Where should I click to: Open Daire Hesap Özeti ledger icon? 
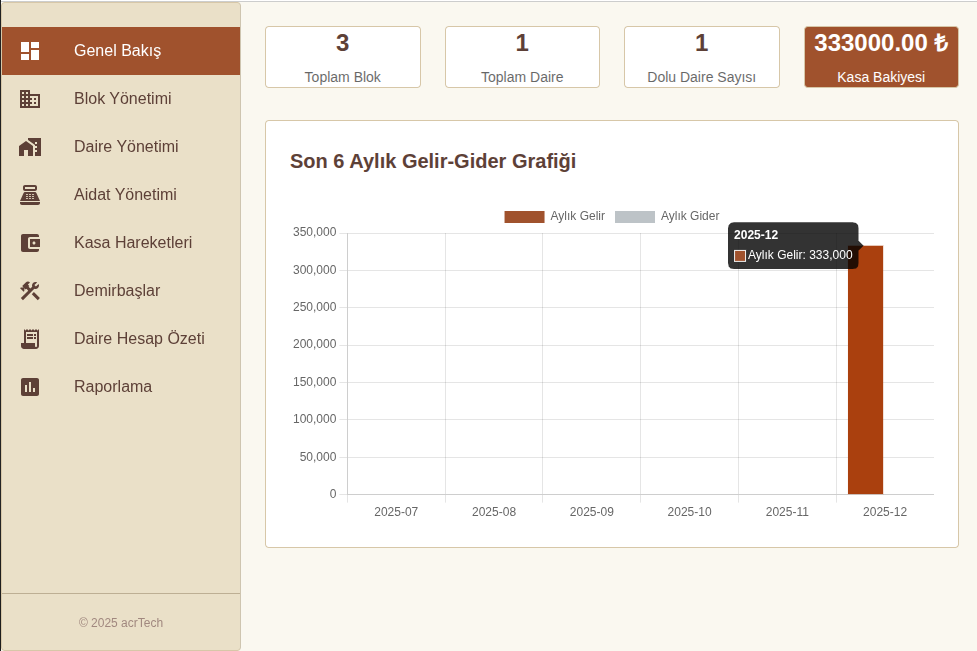30,338
